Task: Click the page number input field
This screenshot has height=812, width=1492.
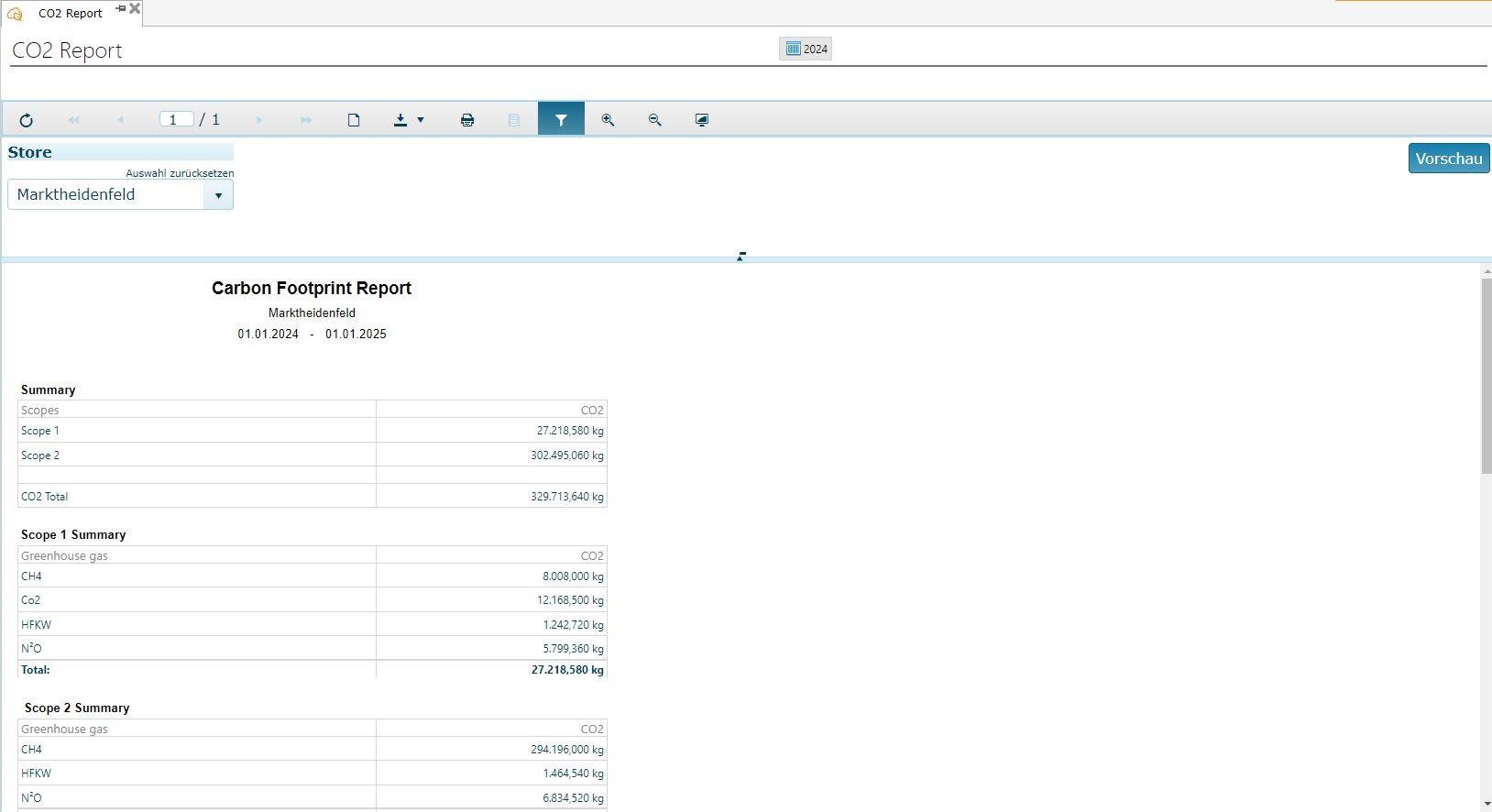Action: click(x=176, y=119)
